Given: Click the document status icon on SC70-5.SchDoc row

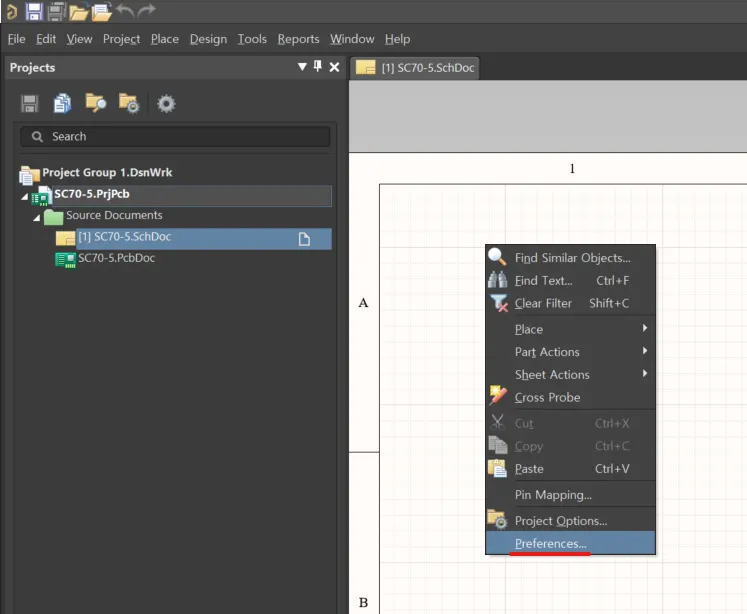Looking at the screenshot, I should (x=304, y=239).
